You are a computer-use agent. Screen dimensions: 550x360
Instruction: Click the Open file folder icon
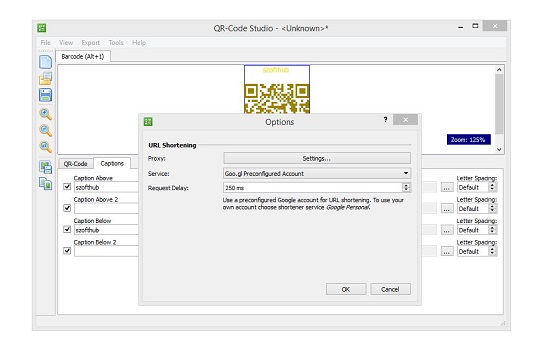click(45, 79)
